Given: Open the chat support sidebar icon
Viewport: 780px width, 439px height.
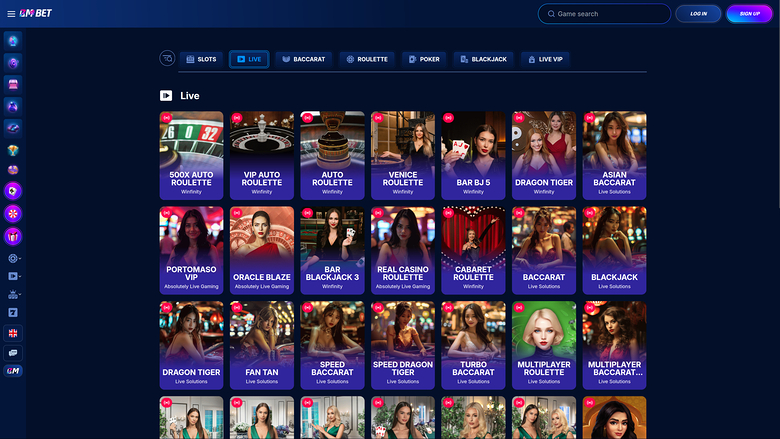Looking at the screenshot, I should coord(13,352).
